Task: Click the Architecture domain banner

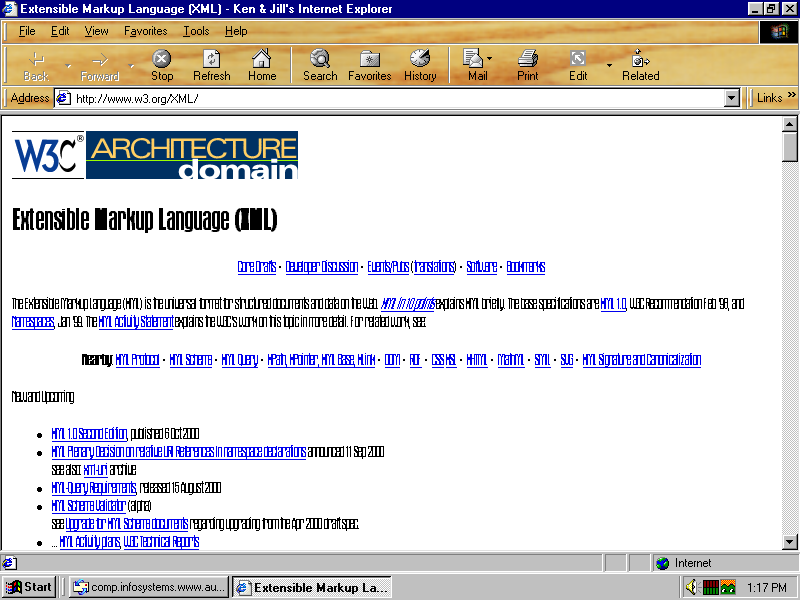Action: tap(192, 155)
